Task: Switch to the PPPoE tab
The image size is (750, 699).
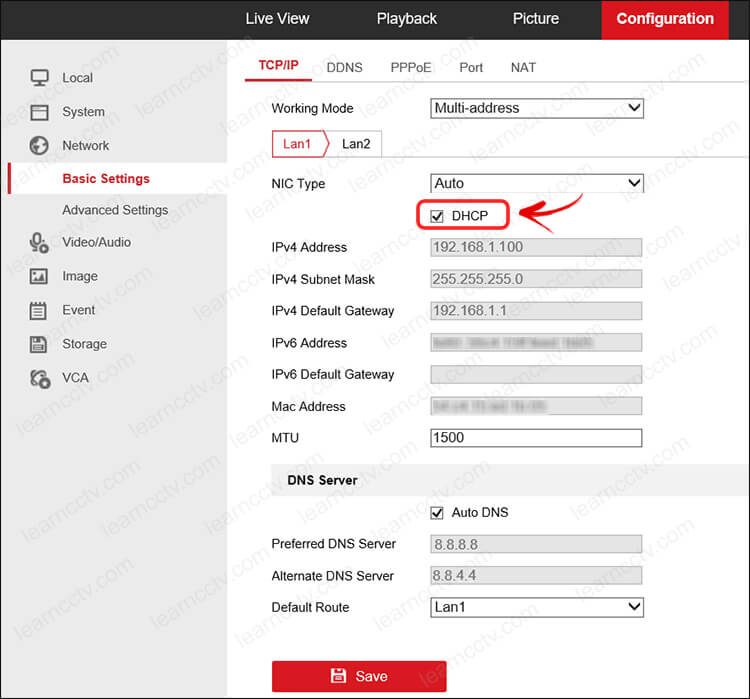Action: pos(411,68)
